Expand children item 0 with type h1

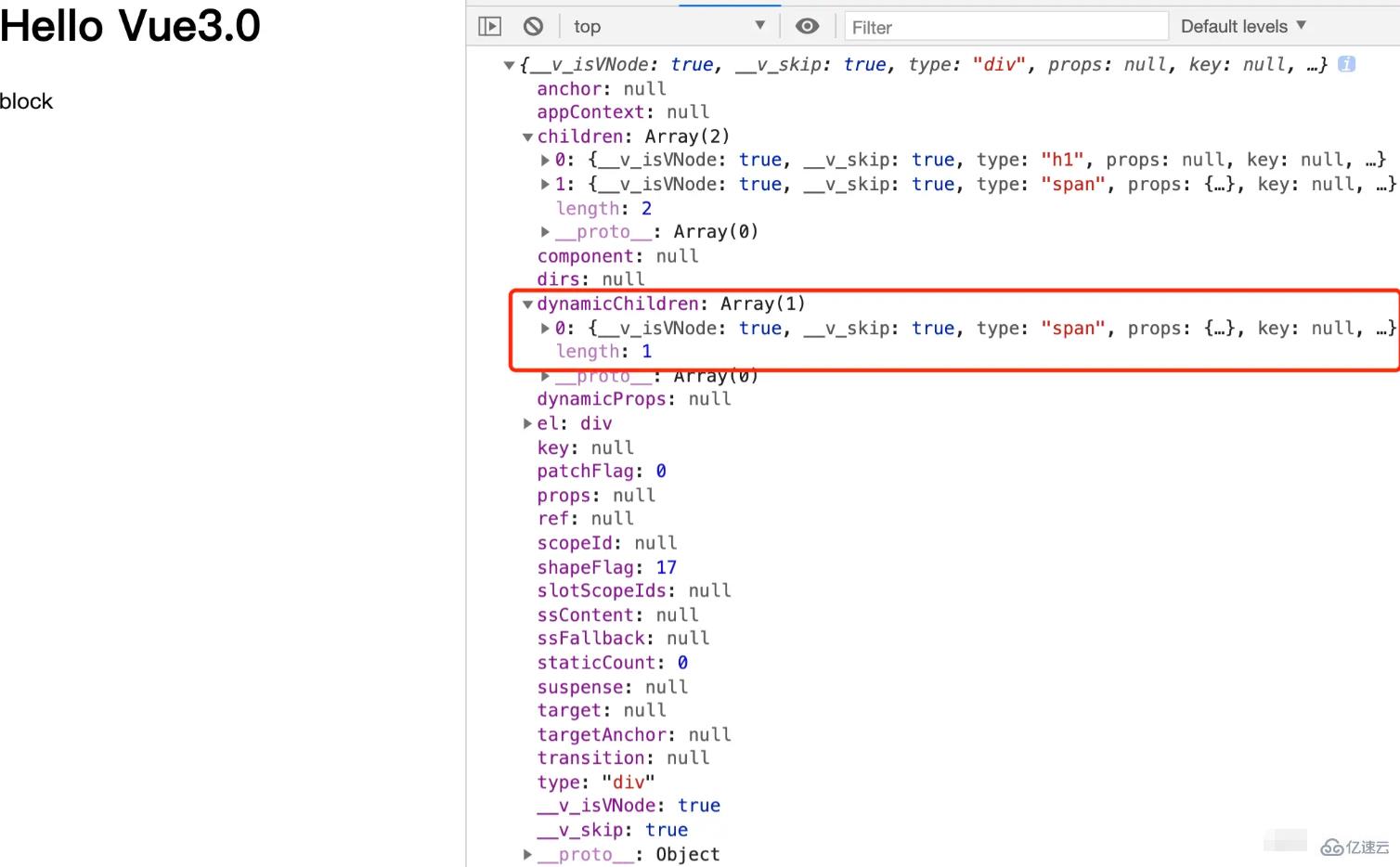point(546,161)
